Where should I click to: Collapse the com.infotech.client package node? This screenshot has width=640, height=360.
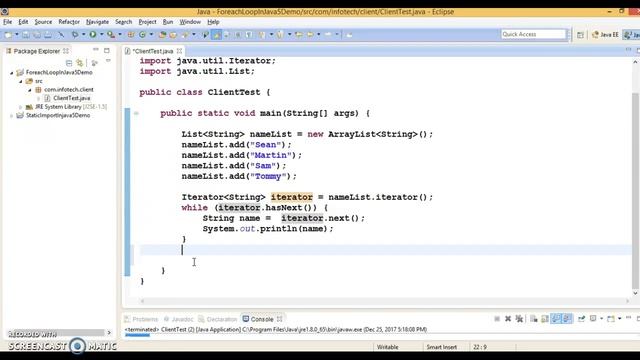30,90
